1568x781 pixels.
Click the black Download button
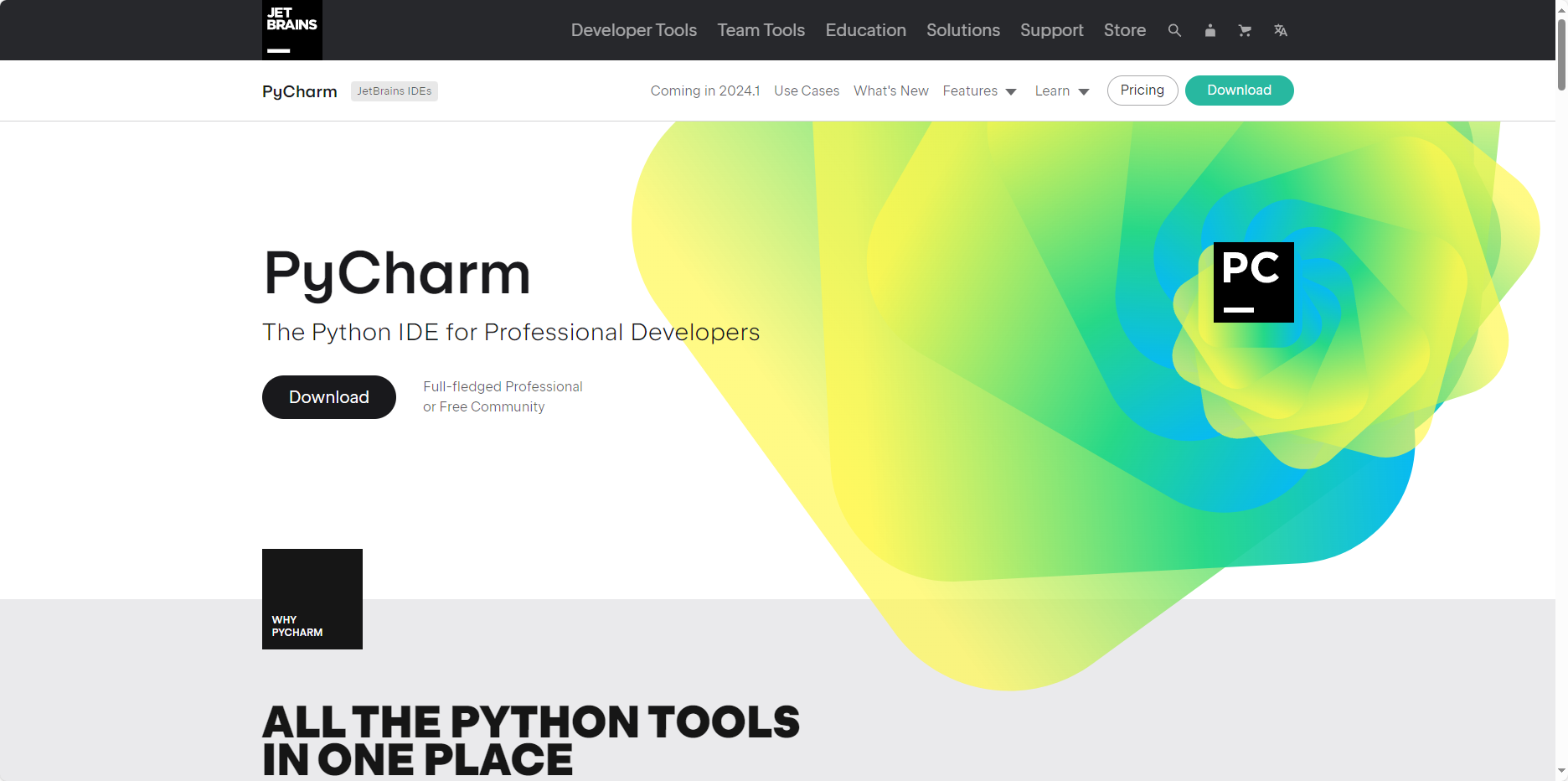click(328, 397)
